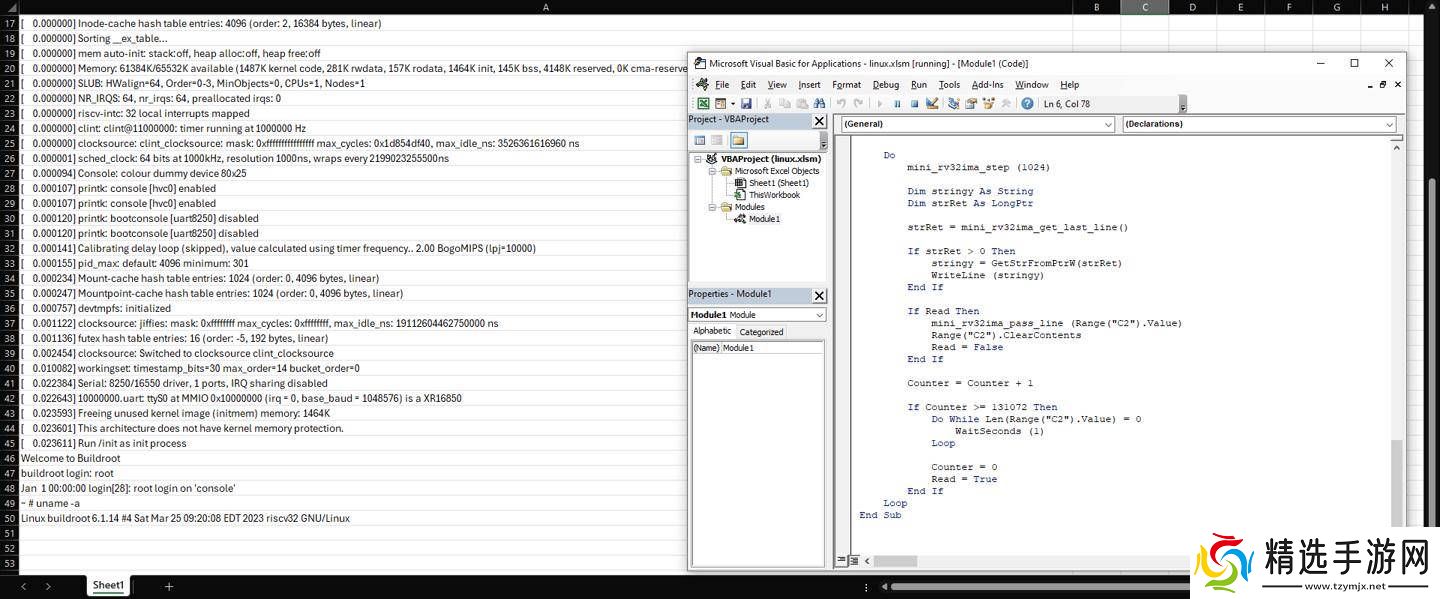Open the Project Explorer toolbar icon
Viewport: 1440px width, 599px height.
click(x=954, y=103)
